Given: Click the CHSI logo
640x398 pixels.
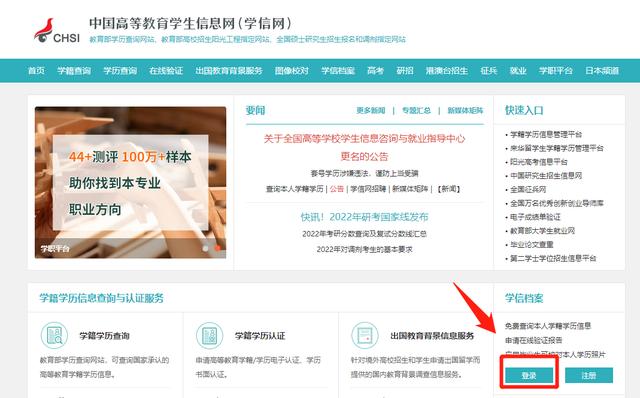Looking at the screenshot, I should click(x=56, y=30).
